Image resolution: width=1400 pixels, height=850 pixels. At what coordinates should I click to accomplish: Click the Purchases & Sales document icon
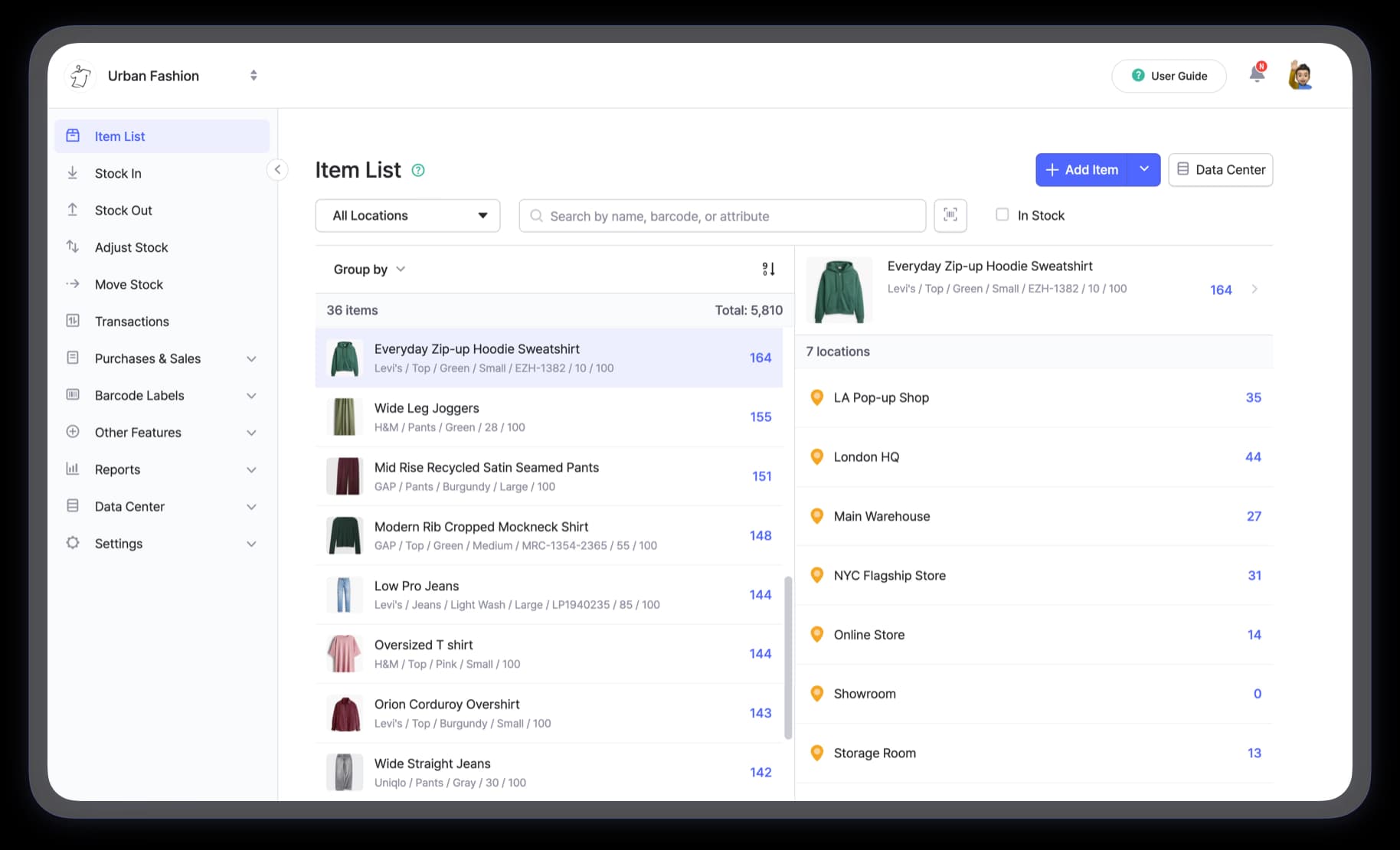coord(73,358)
